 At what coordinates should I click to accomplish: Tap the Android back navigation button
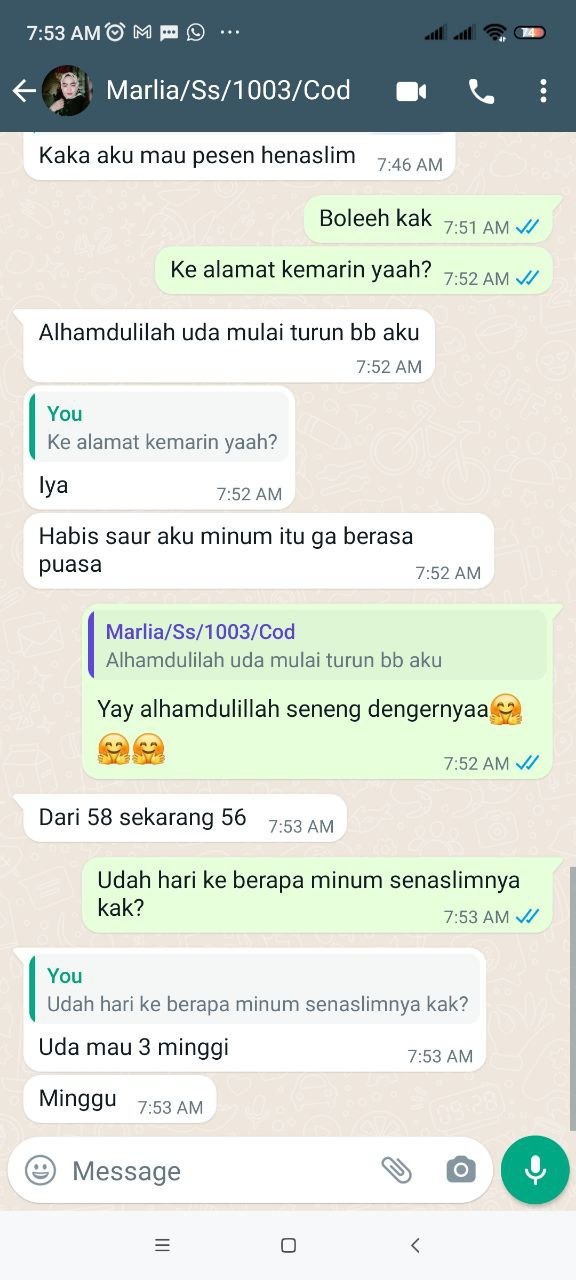pos(415,1245)
